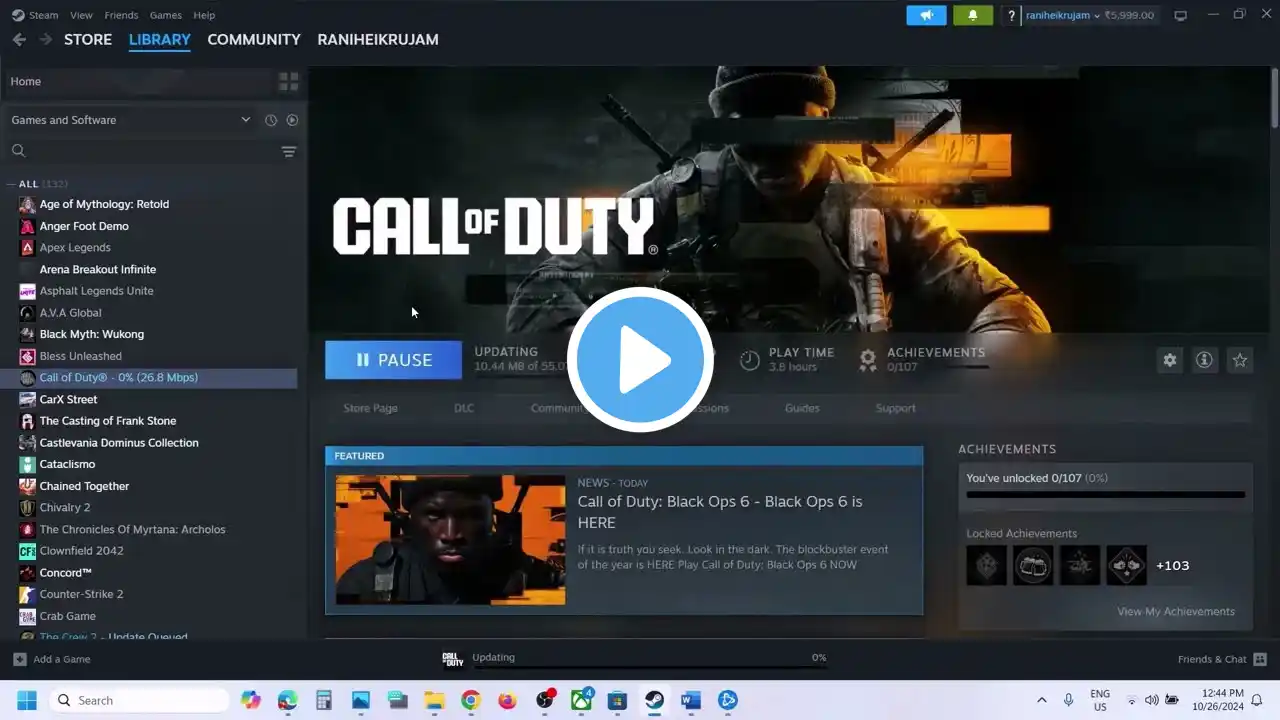Open File Explorer from taskbar
This screenshot has width=1280, height=720.
(434, 700)
